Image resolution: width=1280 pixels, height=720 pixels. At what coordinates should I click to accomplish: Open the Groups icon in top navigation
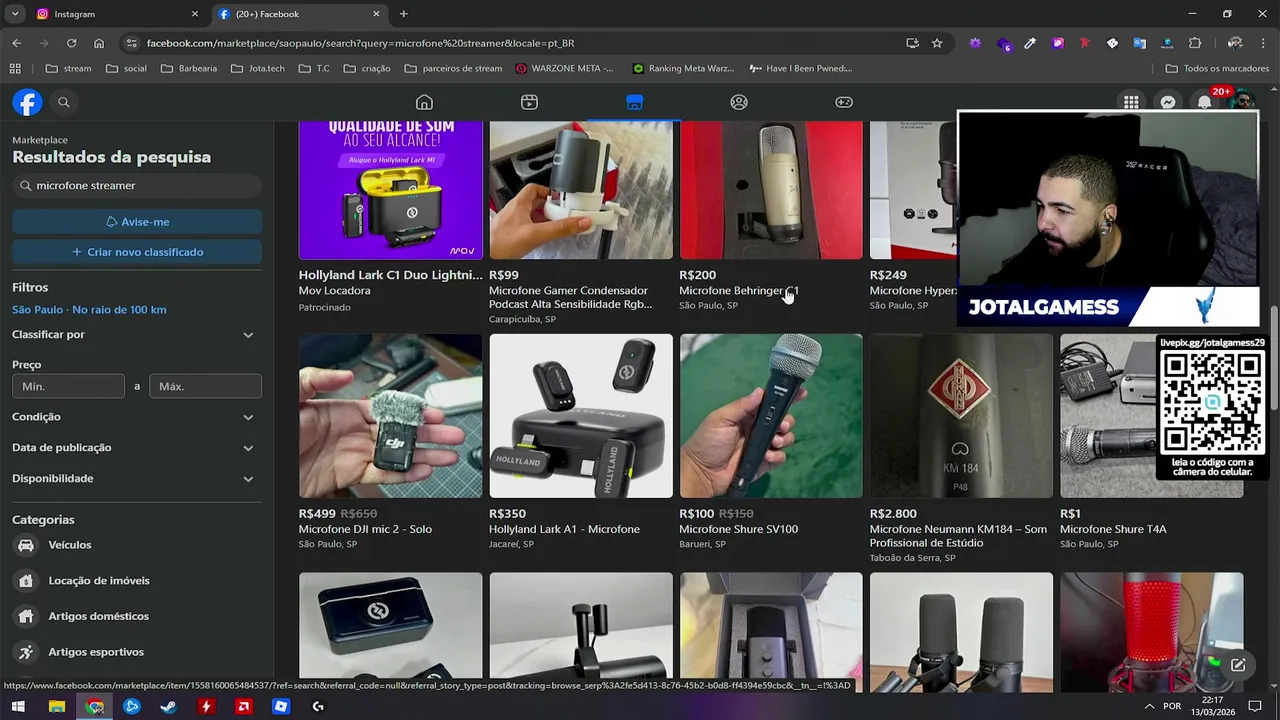(x=739, y=102)
